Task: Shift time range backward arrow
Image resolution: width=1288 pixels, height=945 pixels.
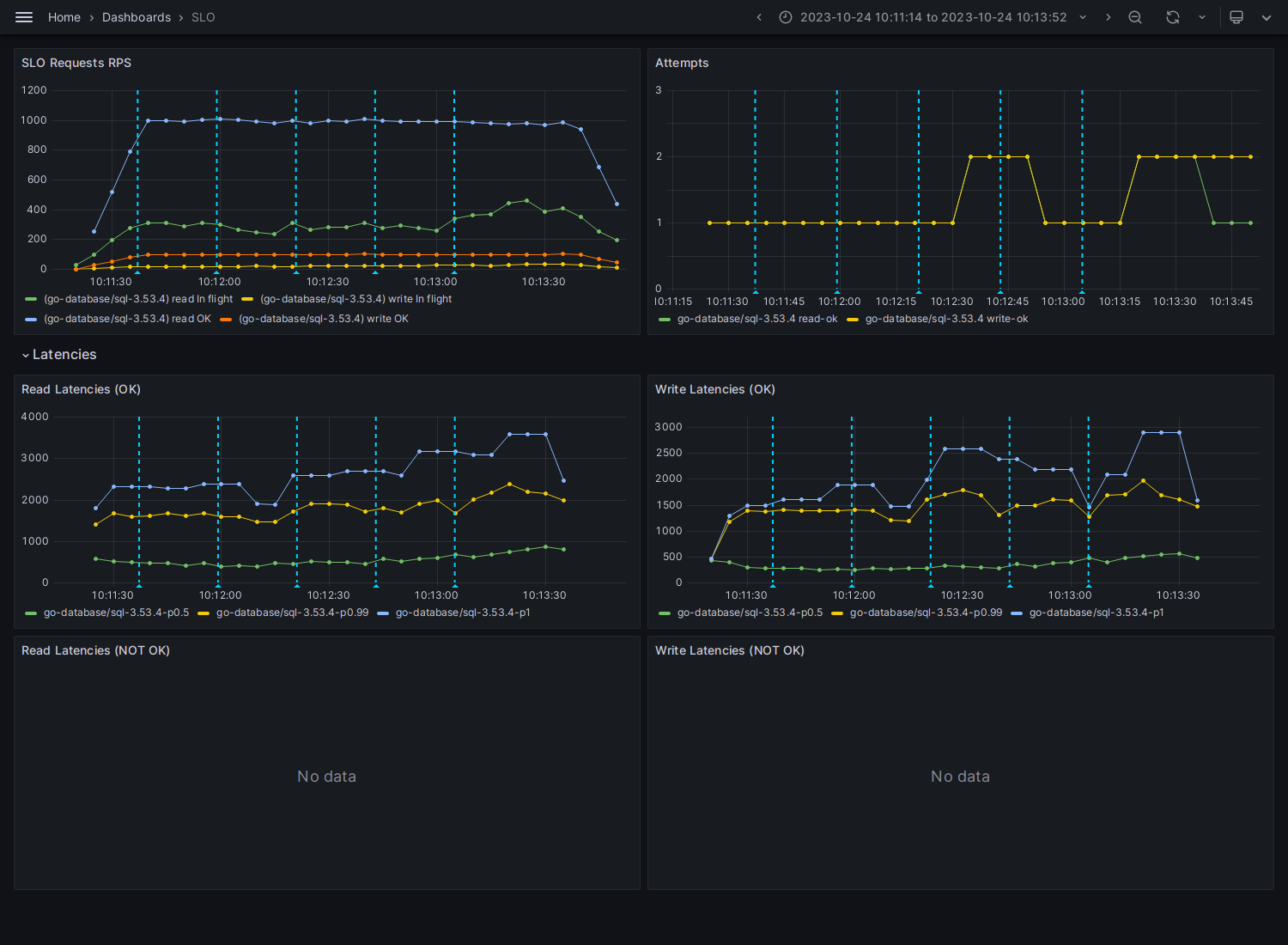Action: pyautogui.click(x=759, y=17)
